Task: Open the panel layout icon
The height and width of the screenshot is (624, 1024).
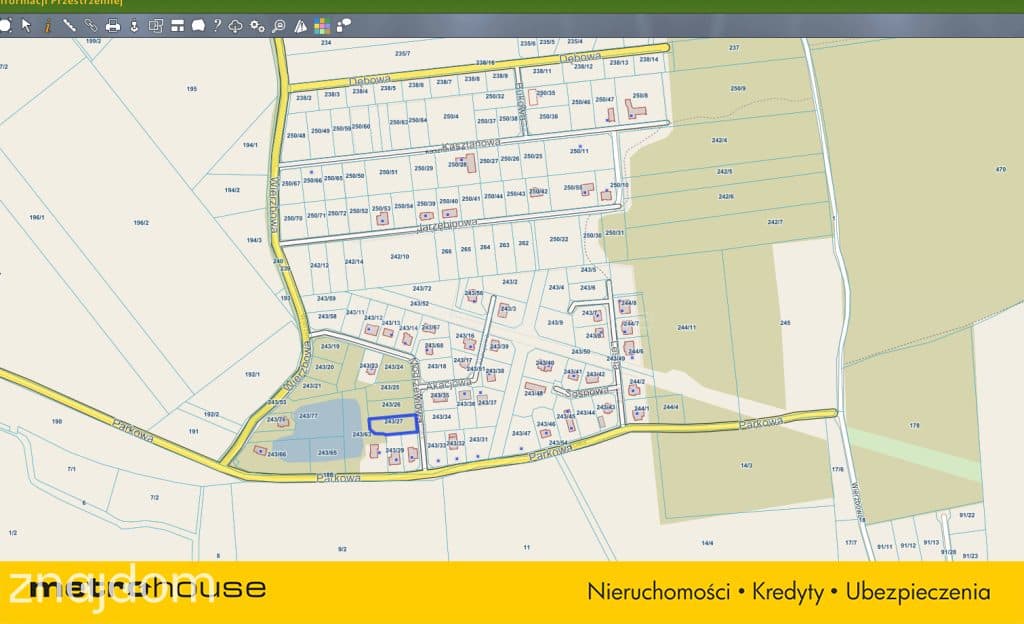Action: (x=177, y=26)
